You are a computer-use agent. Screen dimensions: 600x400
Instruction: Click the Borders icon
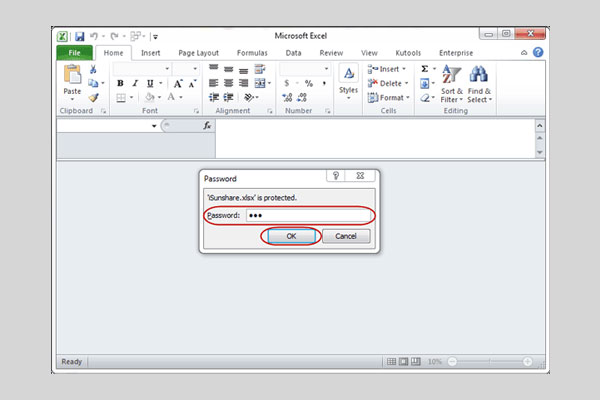tap(121, 98)
